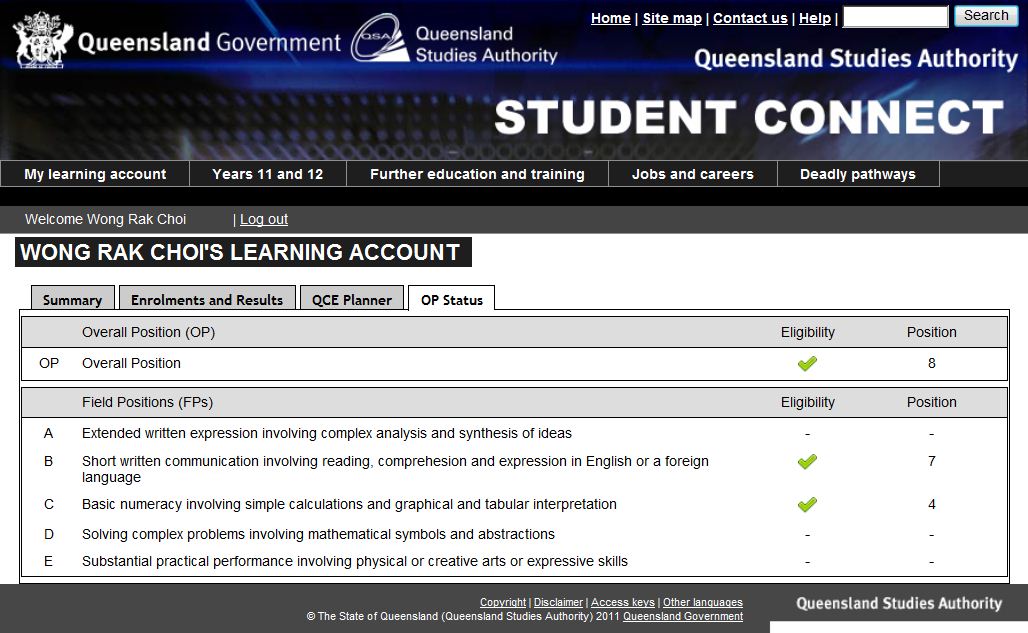This screenshot has width=1028, height=633.
Task: Switch to the Summary tab
Action: pos(73,298)
